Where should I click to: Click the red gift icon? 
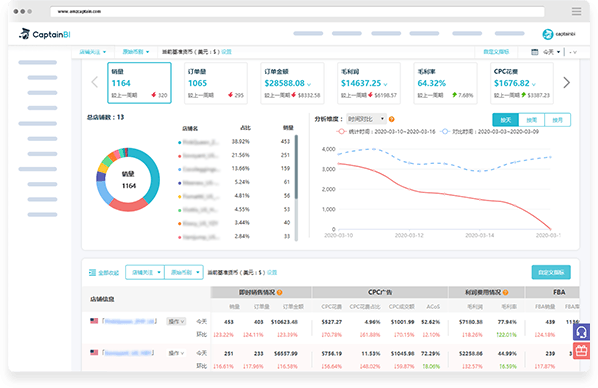point(581,351)
